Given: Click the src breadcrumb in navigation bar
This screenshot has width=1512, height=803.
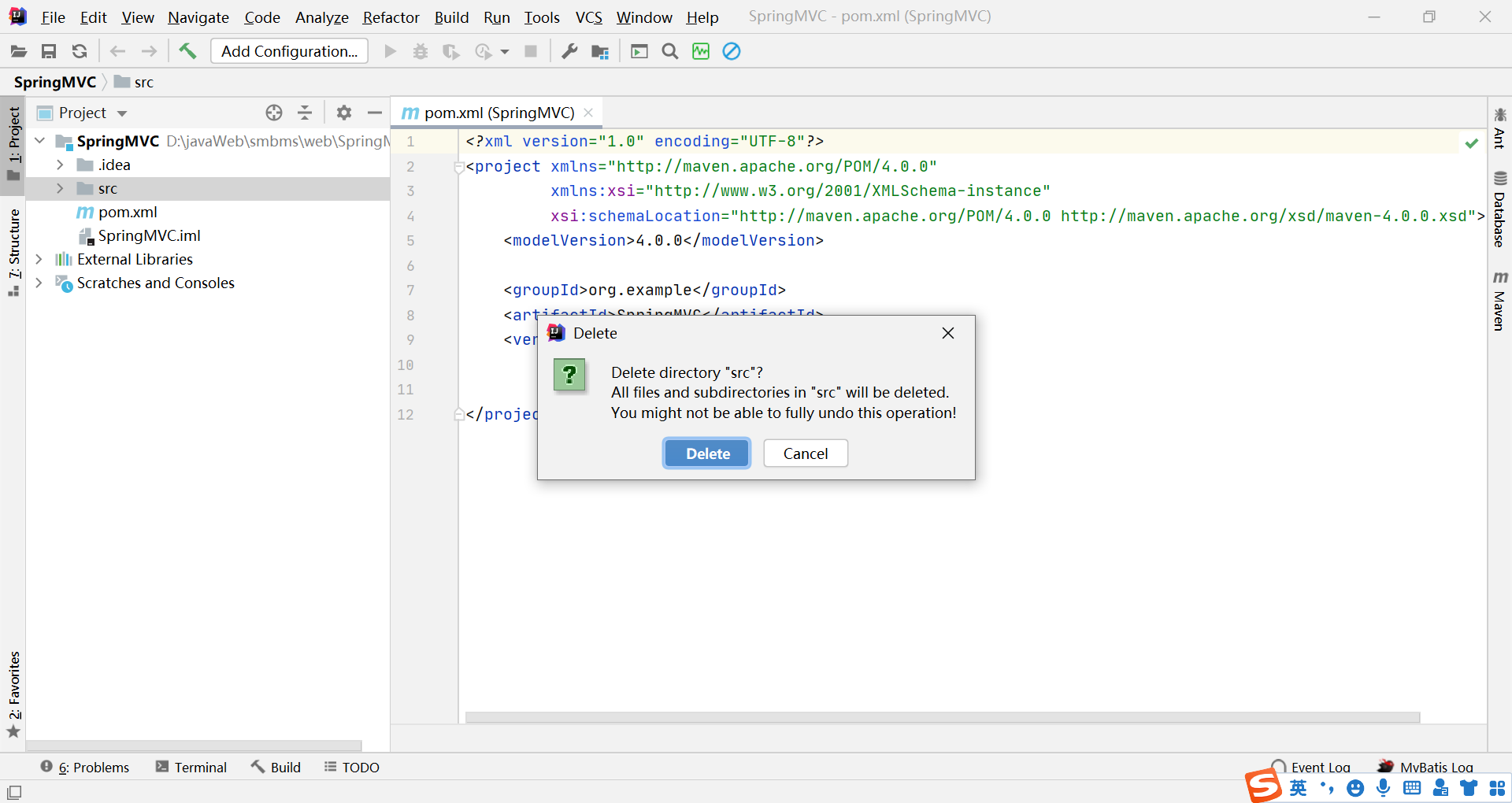Looking at the screenshot, I should [x=134, y=82].
